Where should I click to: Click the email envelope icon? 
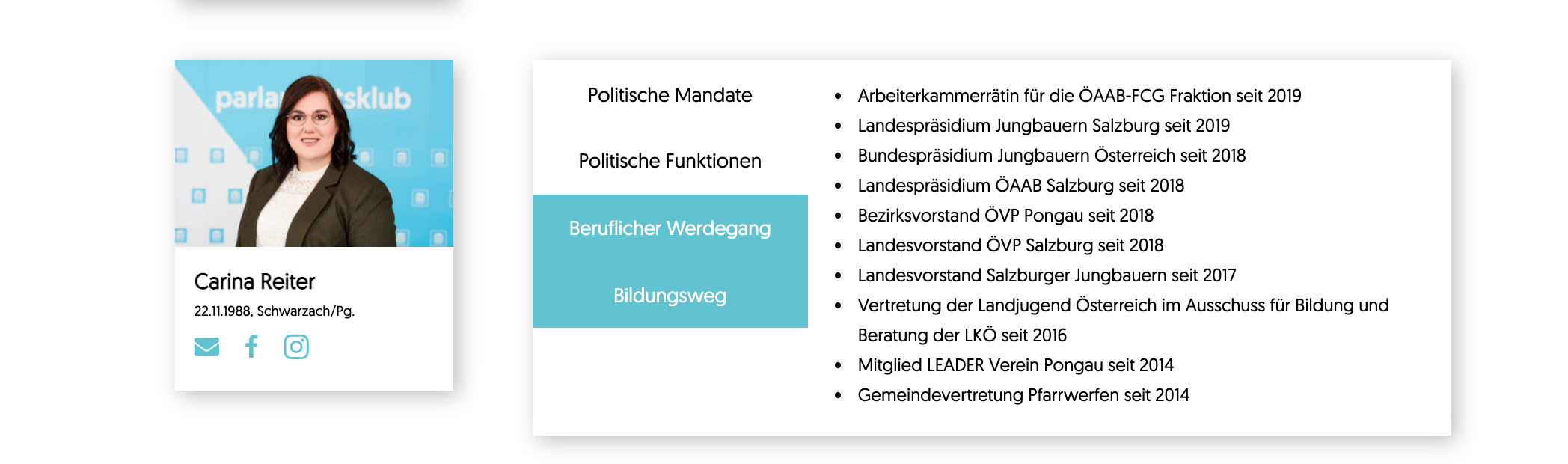[x=206, y=347]
